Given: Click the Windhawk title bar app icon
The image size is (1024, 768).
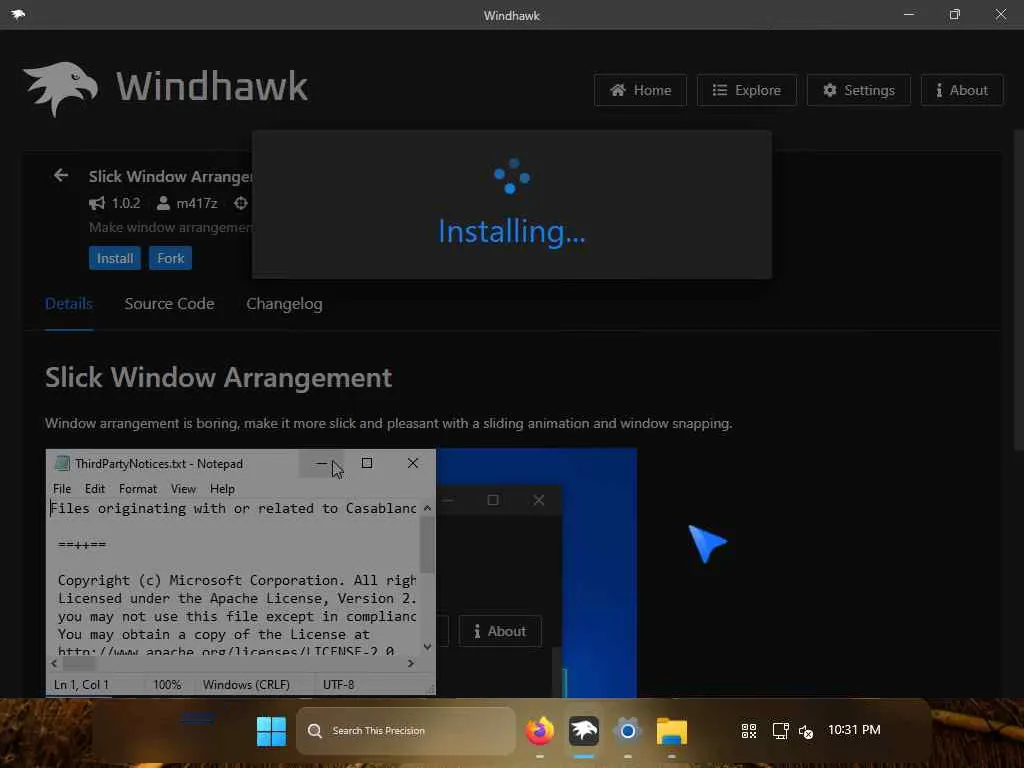Looking at the screenshot, I should (x=18, y=14).
